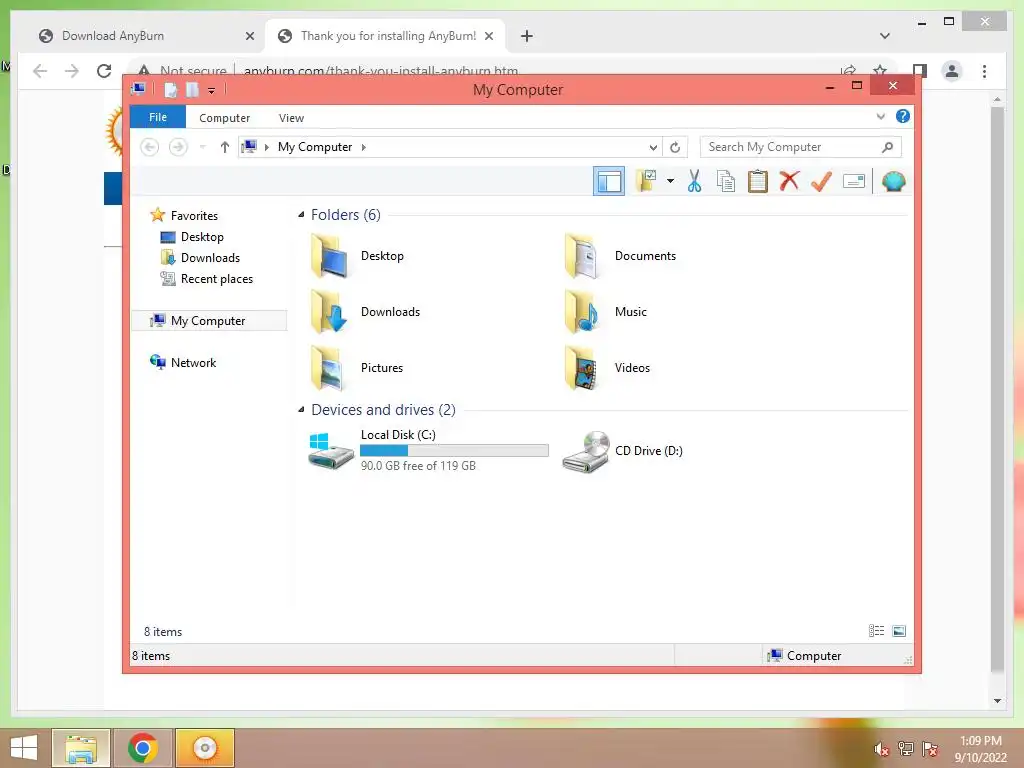Click the muted volume tray icon
Screen dimensions: 1024x768
pyautogui.click(x=881, y=749)
